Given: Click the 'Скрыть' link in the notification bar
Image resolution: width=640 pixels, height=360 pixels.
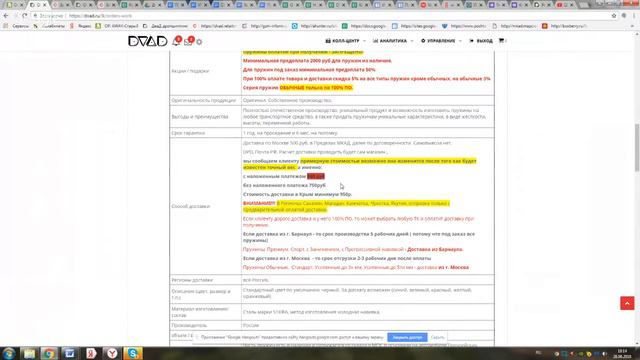Looking at the screenshot, I should tap(438, 338).
